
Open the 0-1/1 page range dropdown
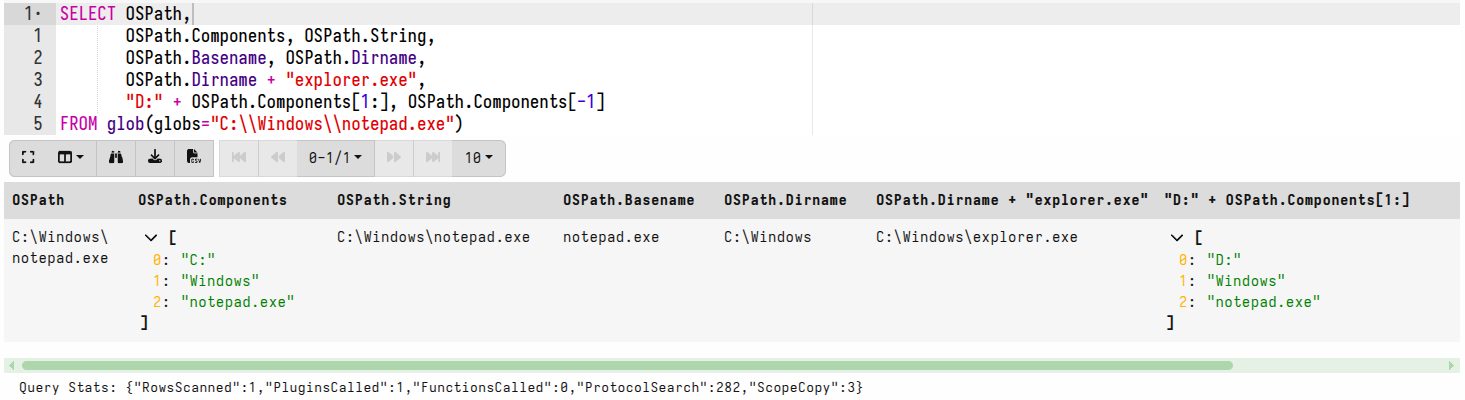(x=335, y=158)
